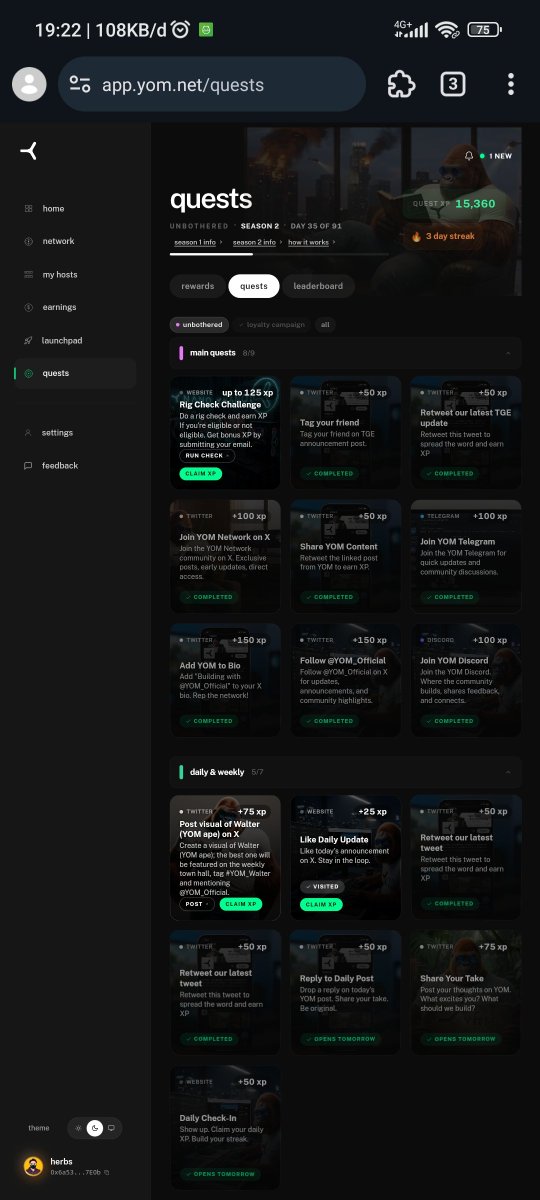
Task: Click the notifications bell icon
Action: (469, 156)
